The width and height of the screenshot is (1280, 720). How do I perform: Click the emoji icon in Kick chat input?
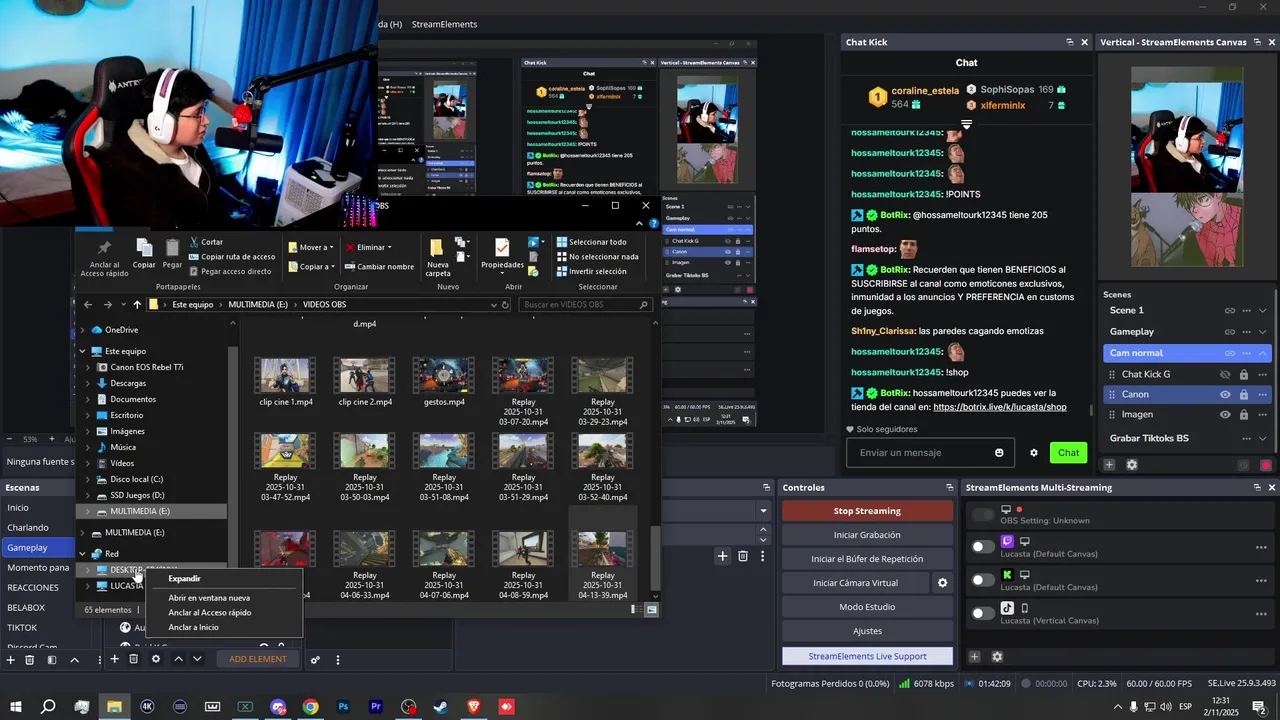pos(999,453)
